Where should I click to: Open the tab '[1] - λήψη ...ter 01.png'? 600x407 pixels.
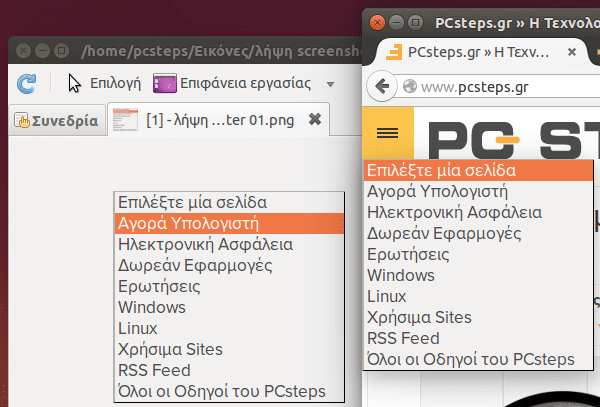point(218,120)
